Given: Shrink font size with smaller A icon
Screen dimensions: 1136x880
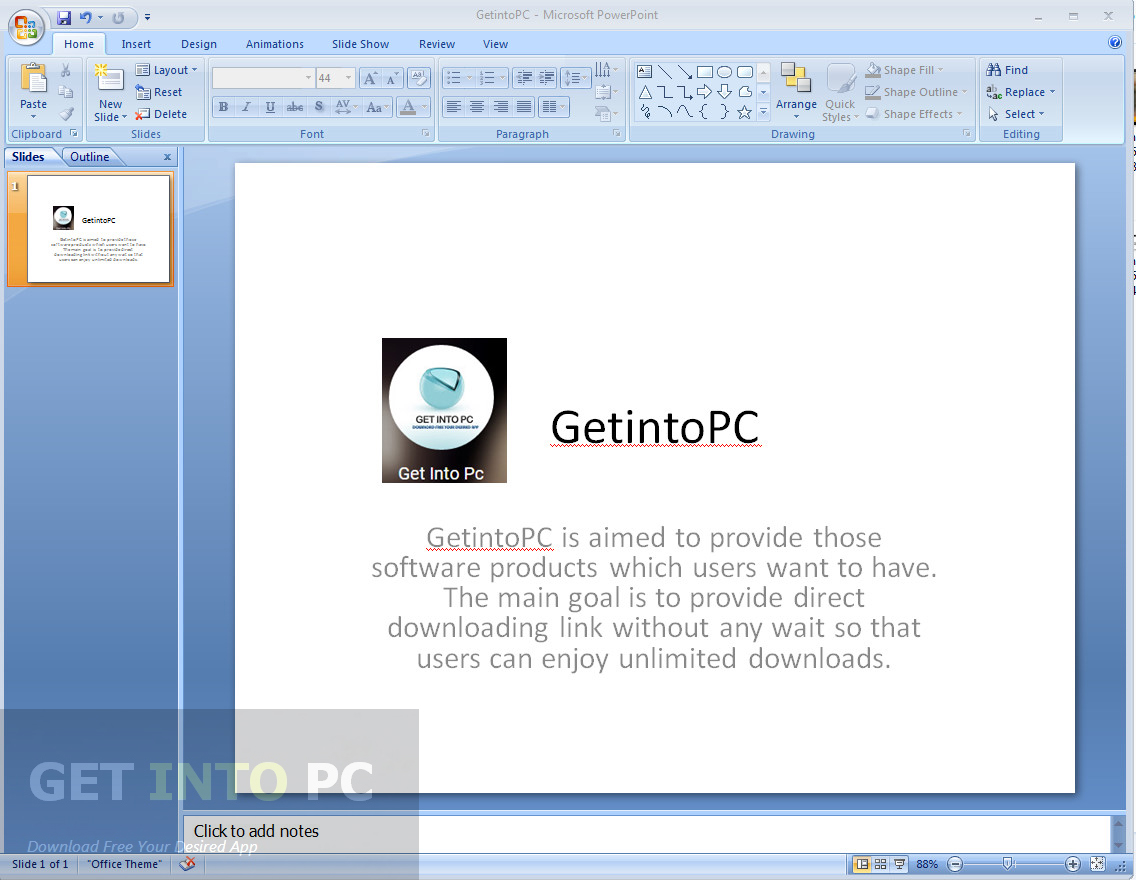Looking at the screenshot, I should tap(392, 78).
